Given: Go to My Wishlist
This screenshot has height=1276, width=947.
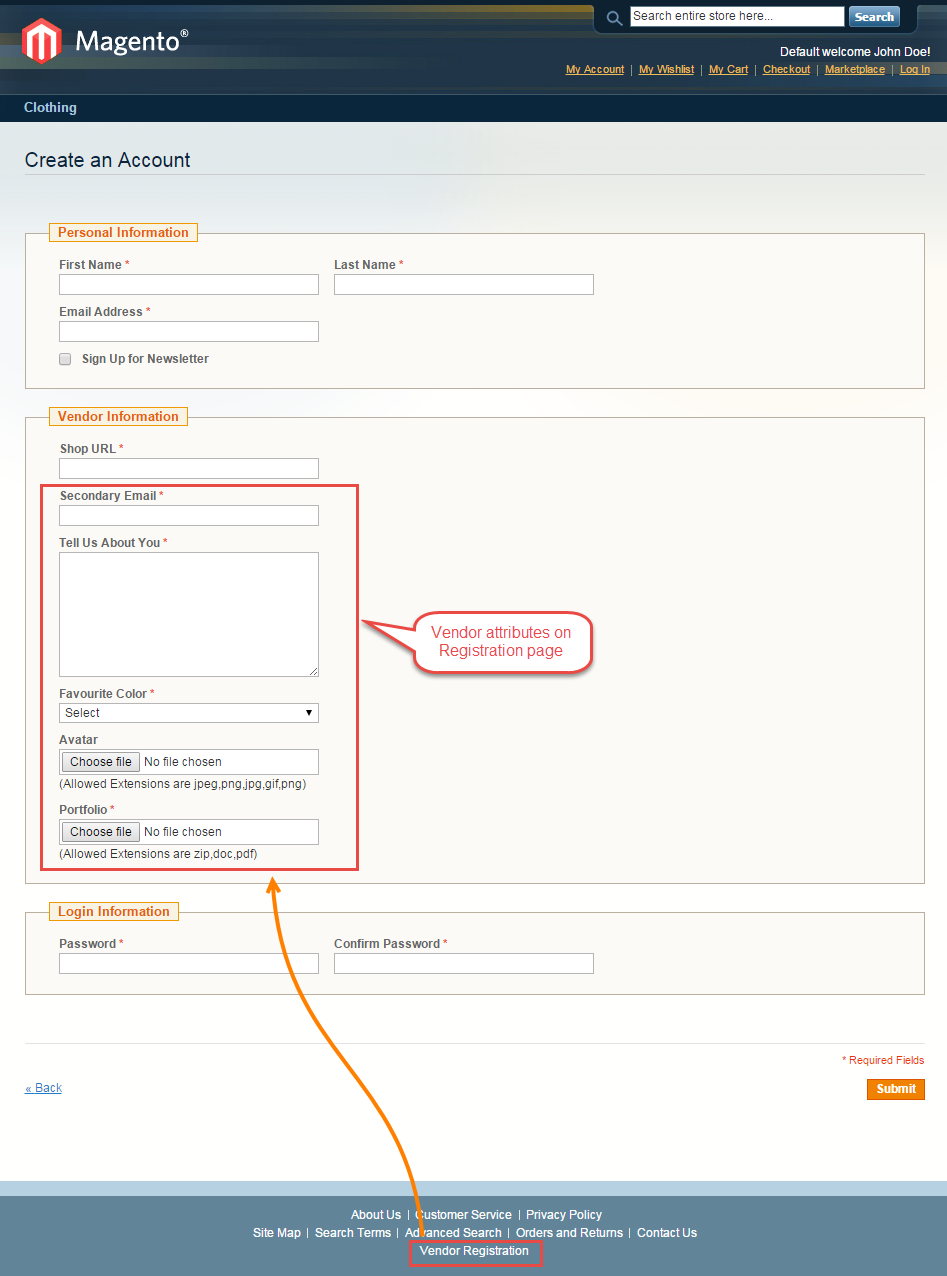Looking at the screenshot, I should click(x=666, y=69).
